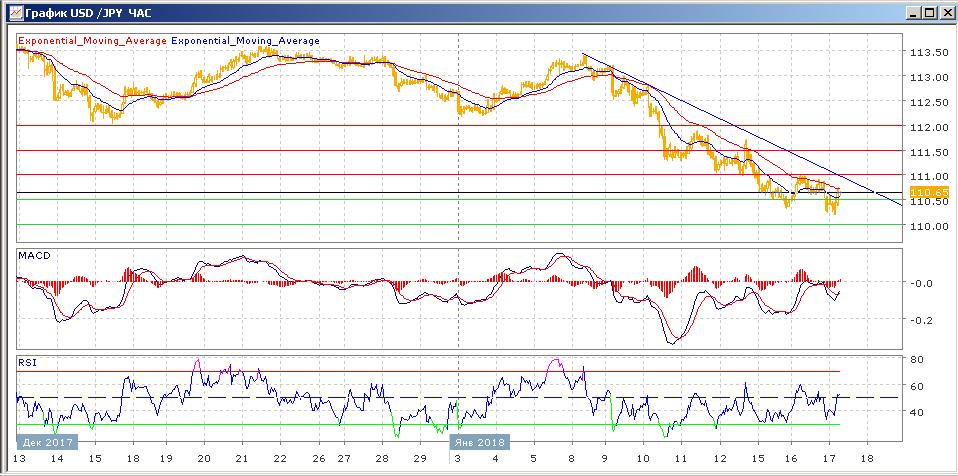This screenshot has width=958, height=476.
Task: Click date 17 on the time axis
Action: tap(827, 459)
